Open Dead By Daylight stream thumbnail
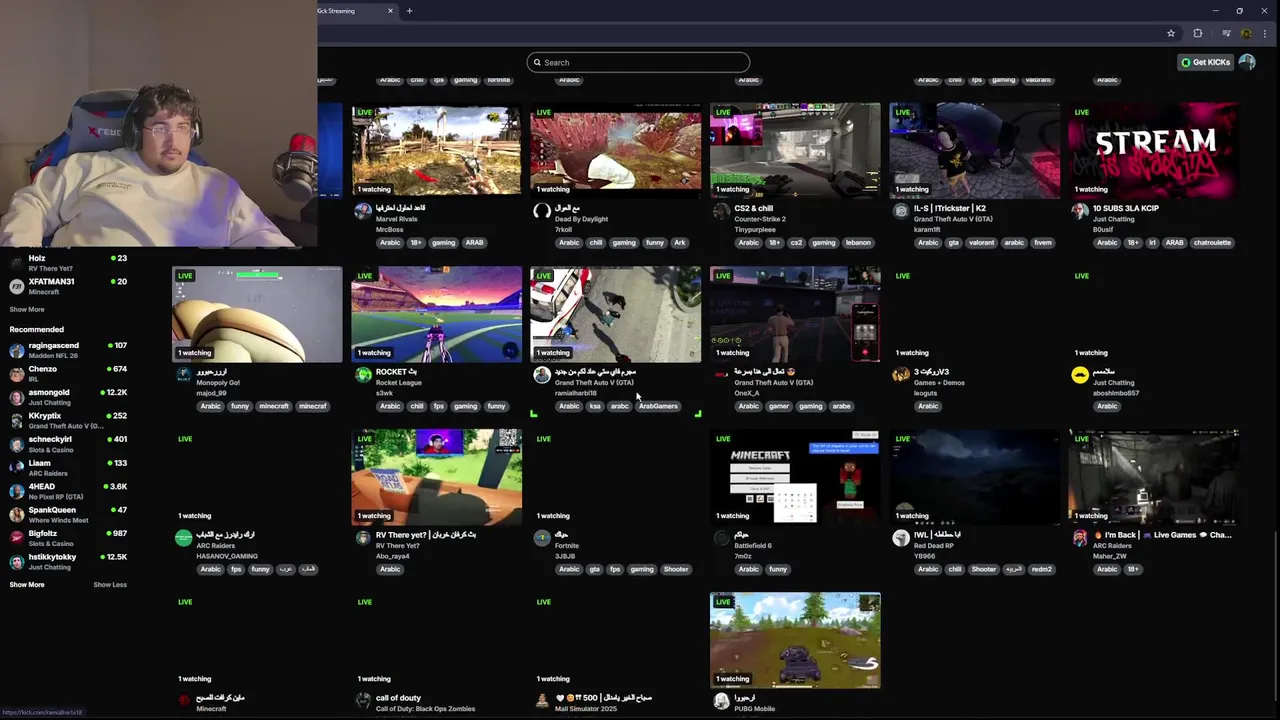This screenshot has height=720, width=1280. coord(615,149)
